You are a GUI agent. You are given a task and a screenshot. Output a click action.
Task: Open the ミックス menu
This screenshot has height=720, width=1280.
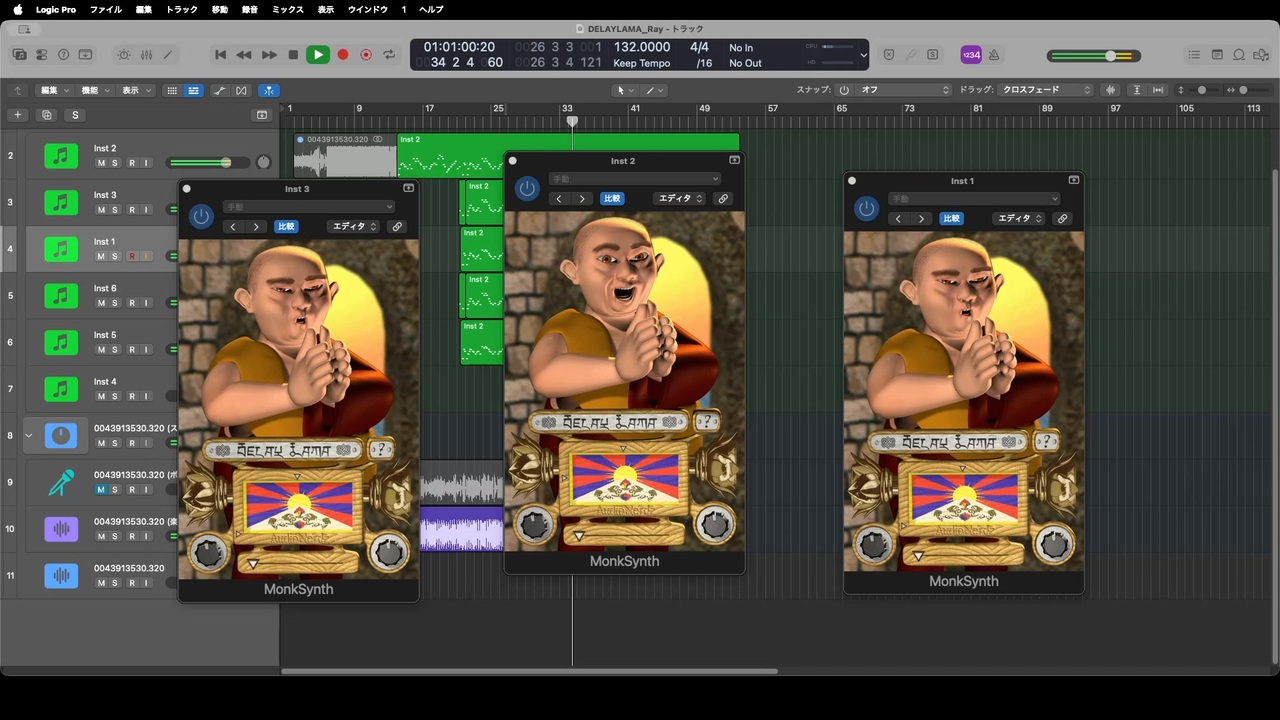[x=288, y=9]
